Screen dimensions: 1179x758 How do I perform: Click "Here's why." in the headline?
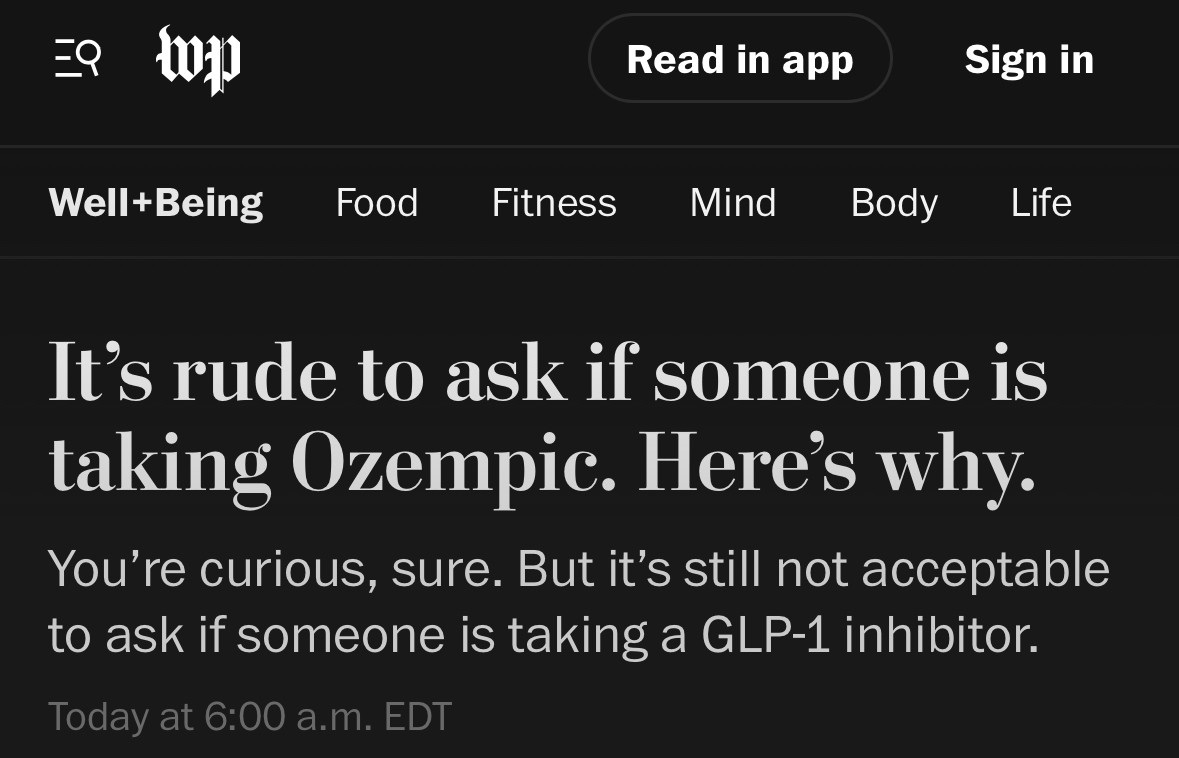coord(836,465)
